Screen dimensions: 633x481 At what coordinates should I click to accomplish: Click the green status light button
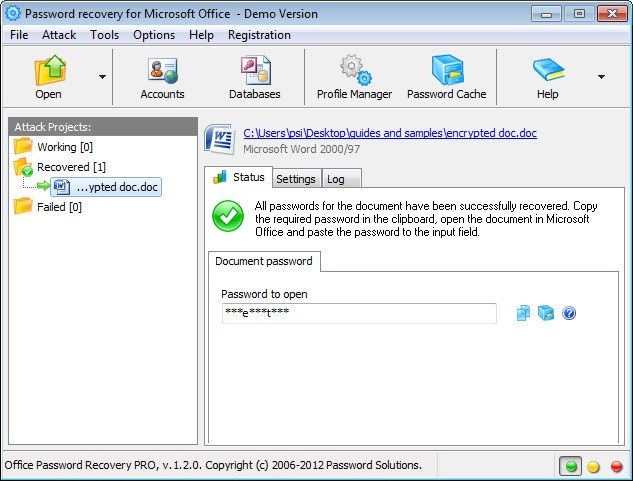(x=571, y=466)
